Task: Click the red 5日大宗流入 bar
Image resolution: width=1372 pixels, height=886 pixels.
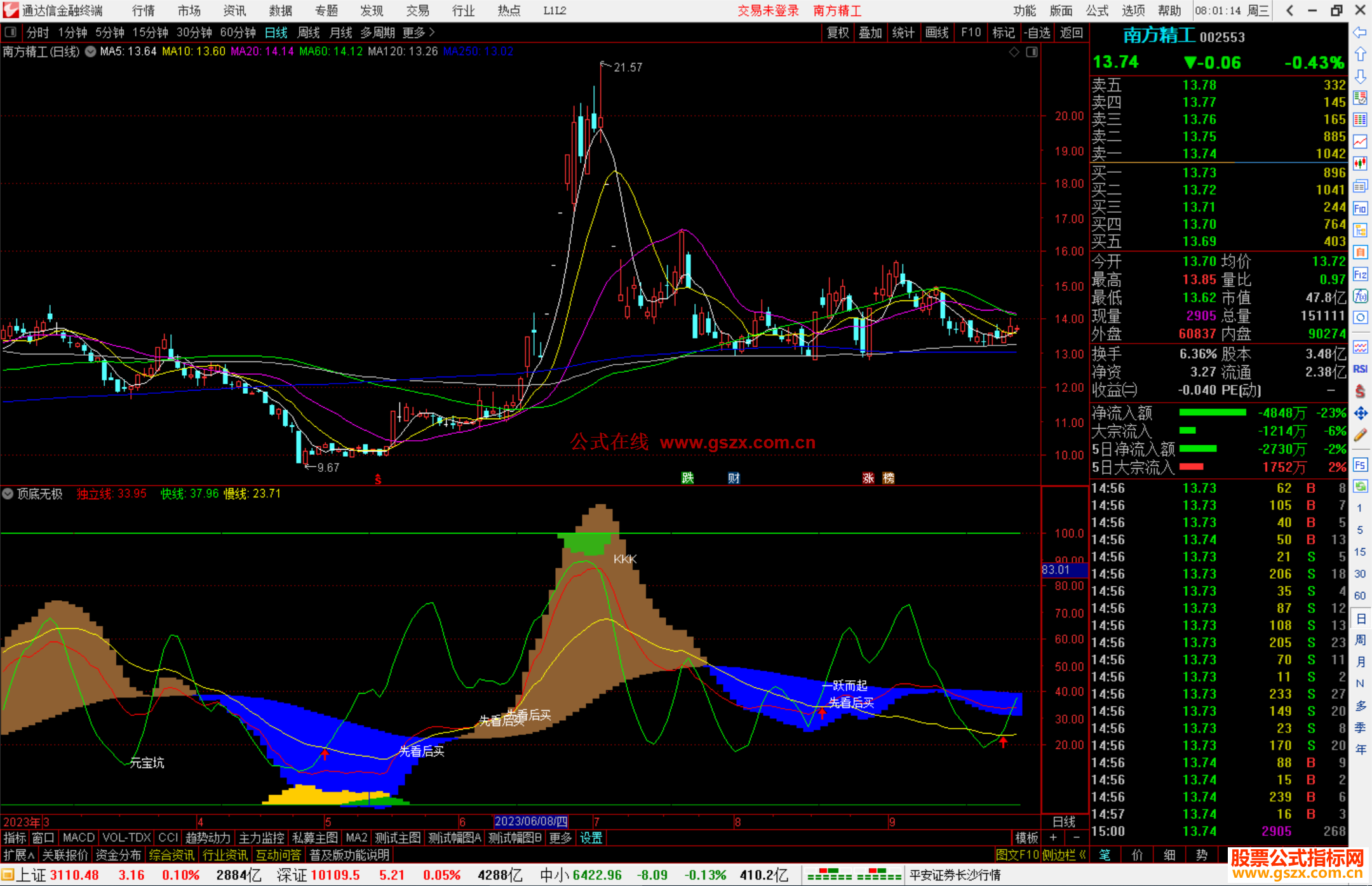Action: 1191,467
